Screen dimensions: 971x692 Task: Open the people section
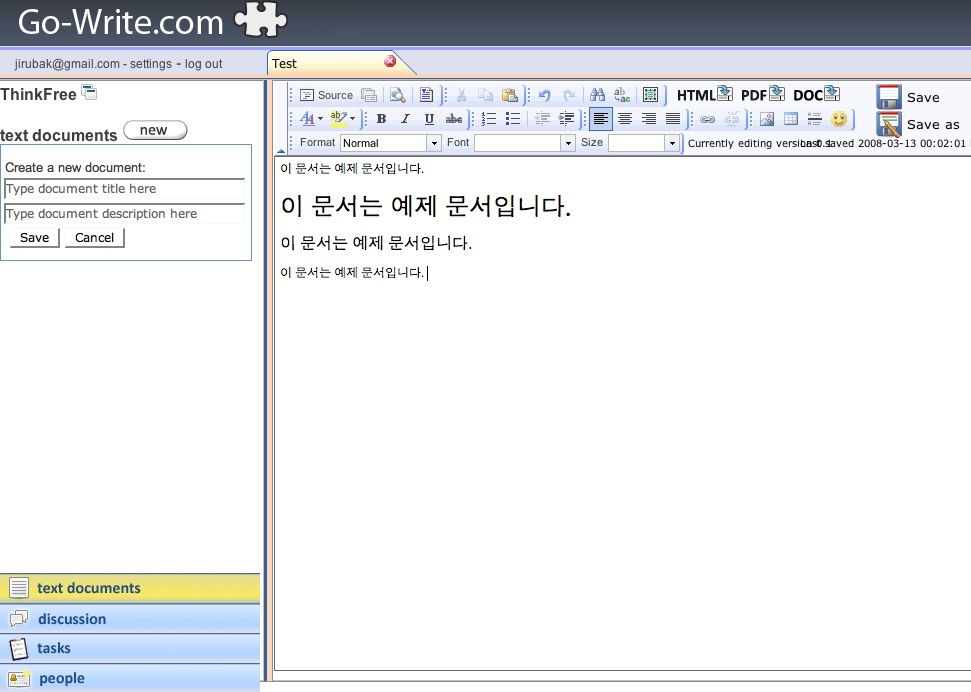[130, 678]
